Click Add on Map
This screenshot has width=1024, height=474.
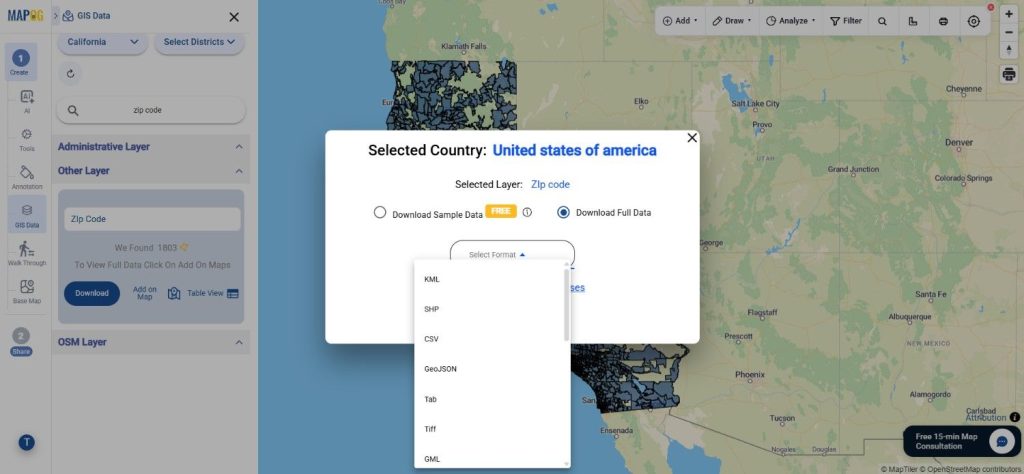pyautogui.click(x=145, y=293)
